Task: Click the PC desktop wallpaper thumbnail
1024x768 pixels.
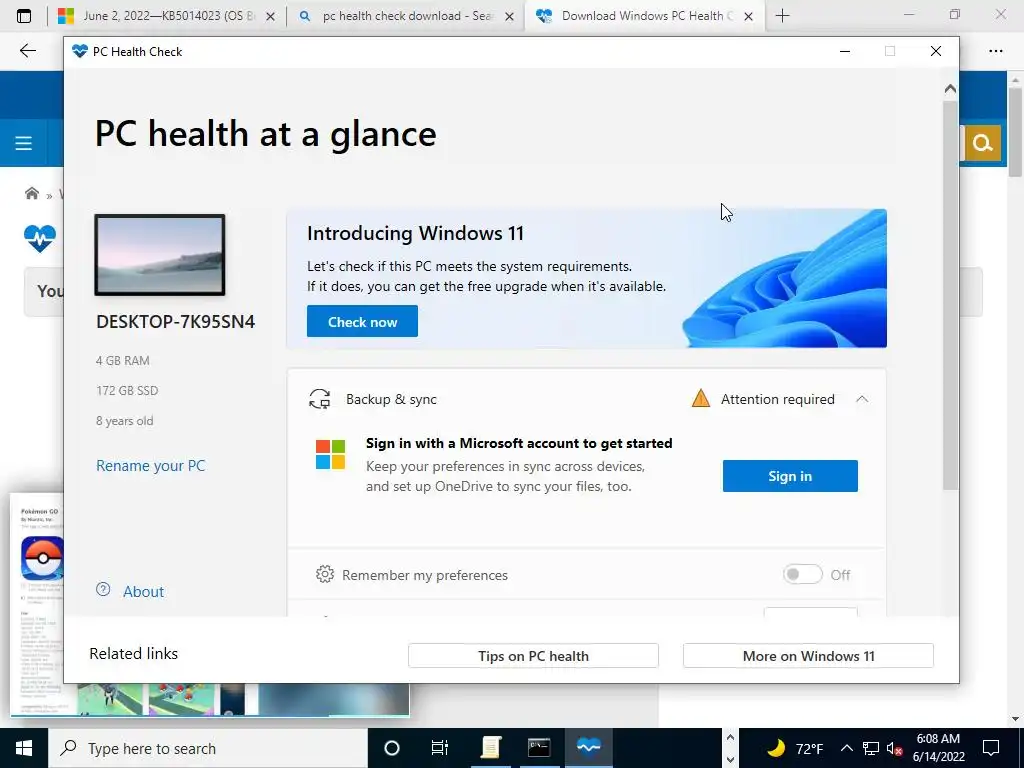Action: click(160, 255)
